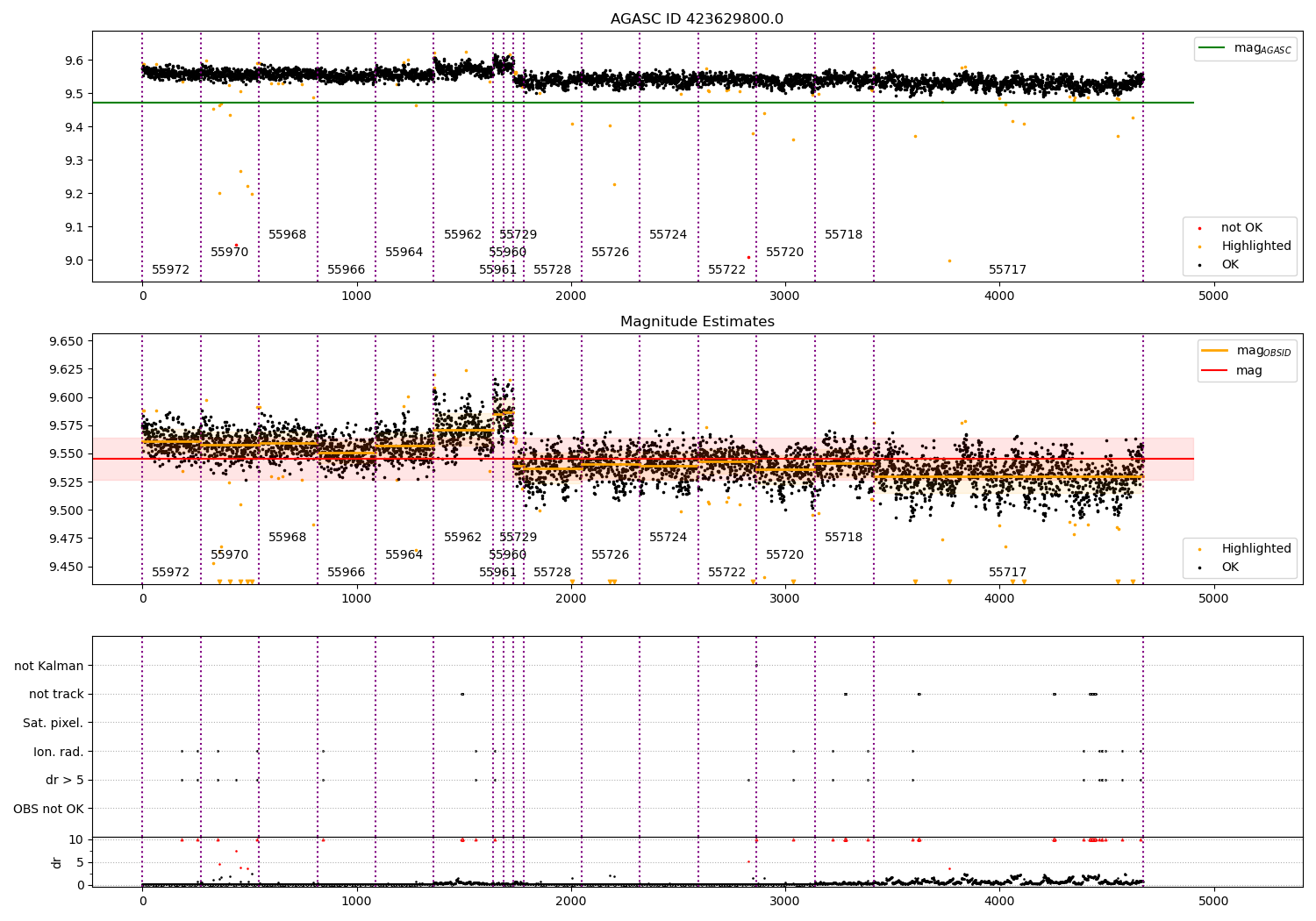Click OBSID label 55717 in the top plot

click(x=1008, y=270)
